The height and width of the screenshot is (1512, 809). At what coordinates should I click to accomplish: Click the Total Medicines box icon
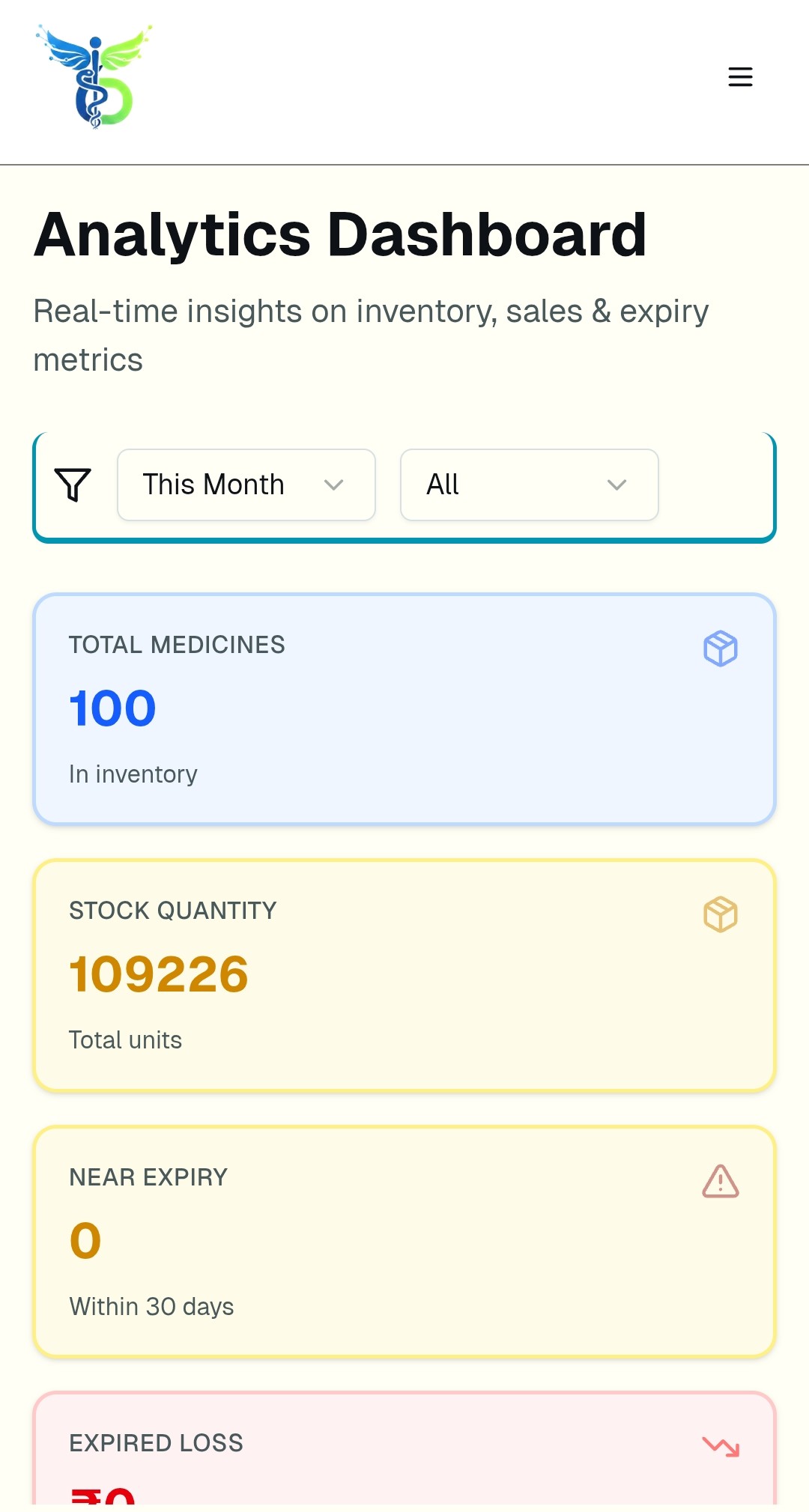point(720,649)
